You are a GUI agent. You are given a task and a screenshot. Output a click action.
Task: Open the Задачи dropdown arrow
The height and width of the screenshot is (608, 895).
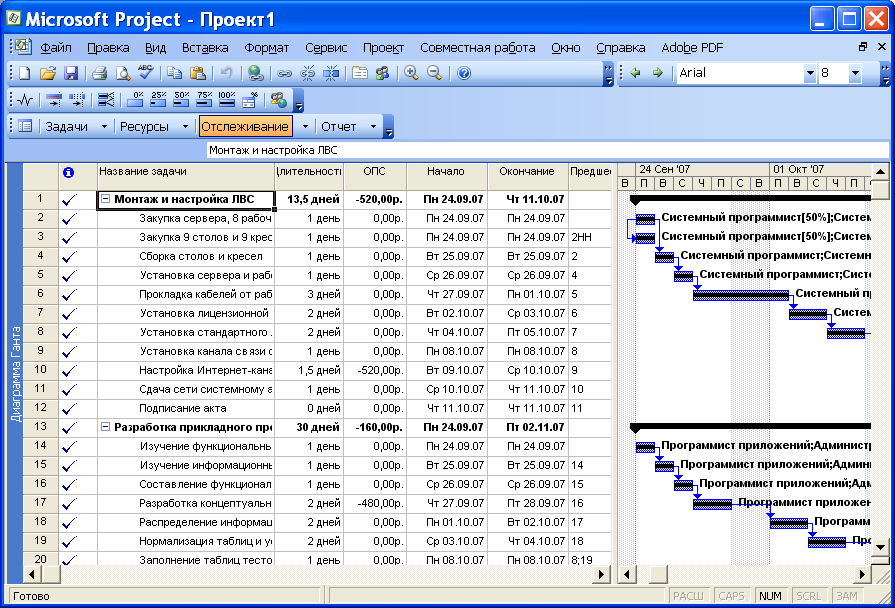104,127
